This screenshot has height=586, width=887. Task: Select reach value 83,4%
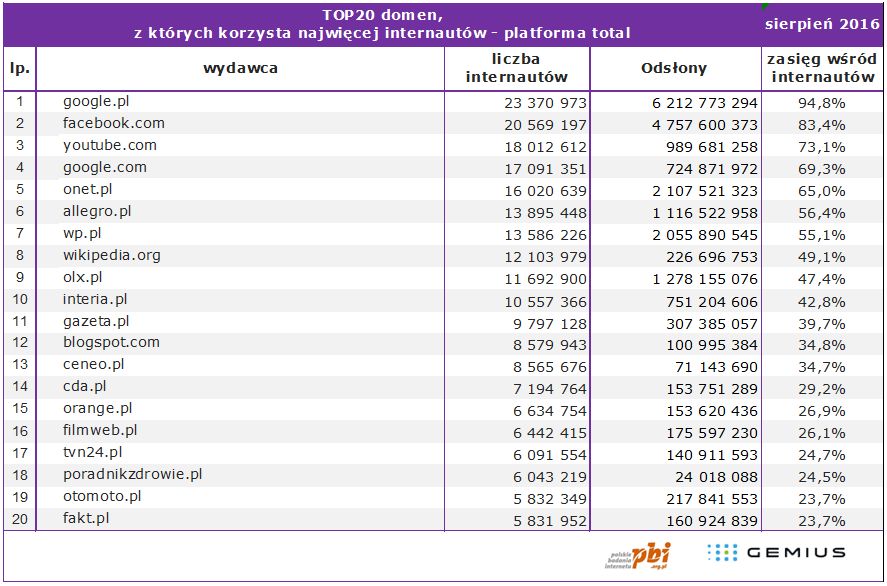point(821,126)
